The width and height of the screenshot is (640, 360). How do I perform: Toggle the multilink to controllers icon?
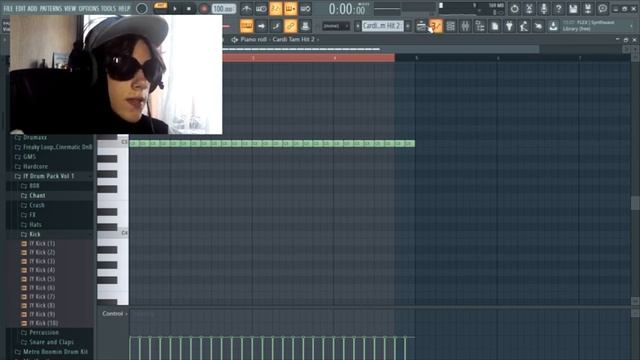290,26
